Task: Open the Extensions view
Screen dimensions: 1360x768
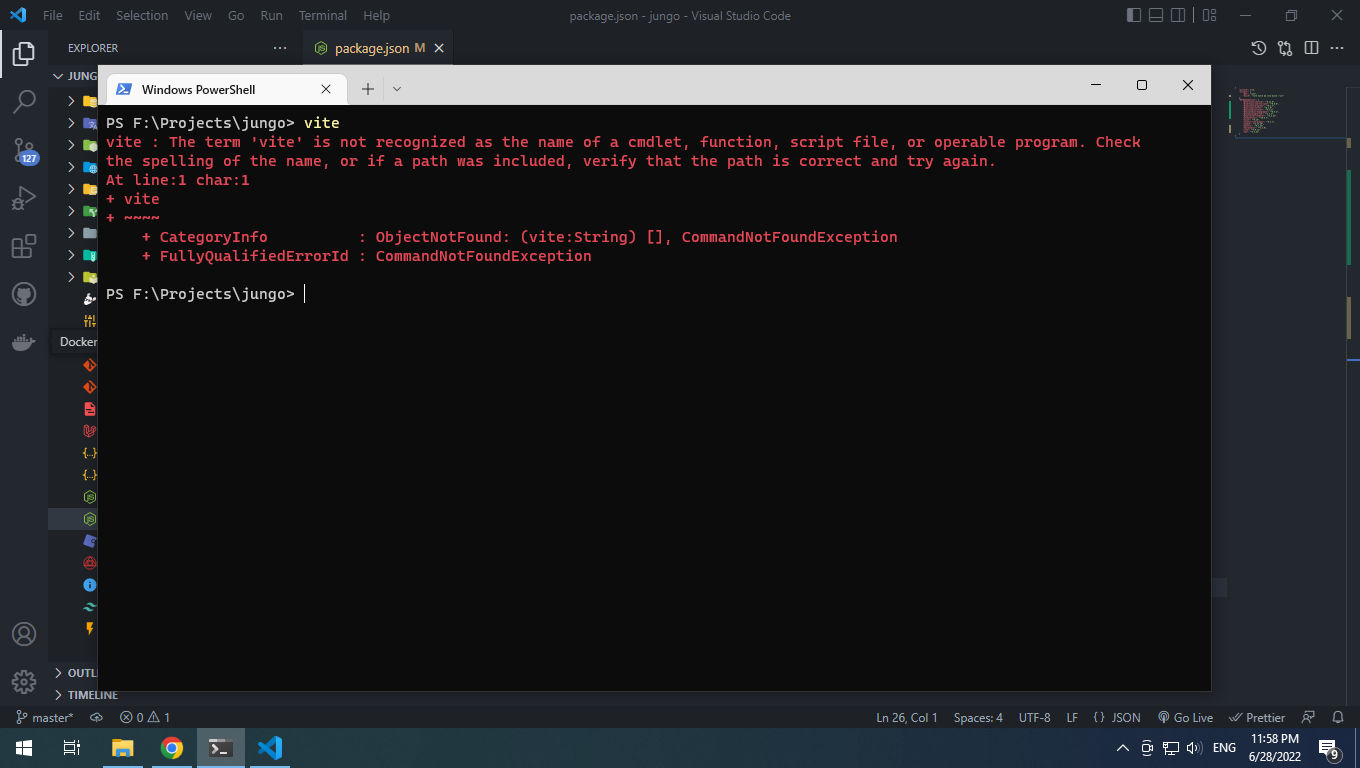Action: pyautogui.click(x=24, y=246)
